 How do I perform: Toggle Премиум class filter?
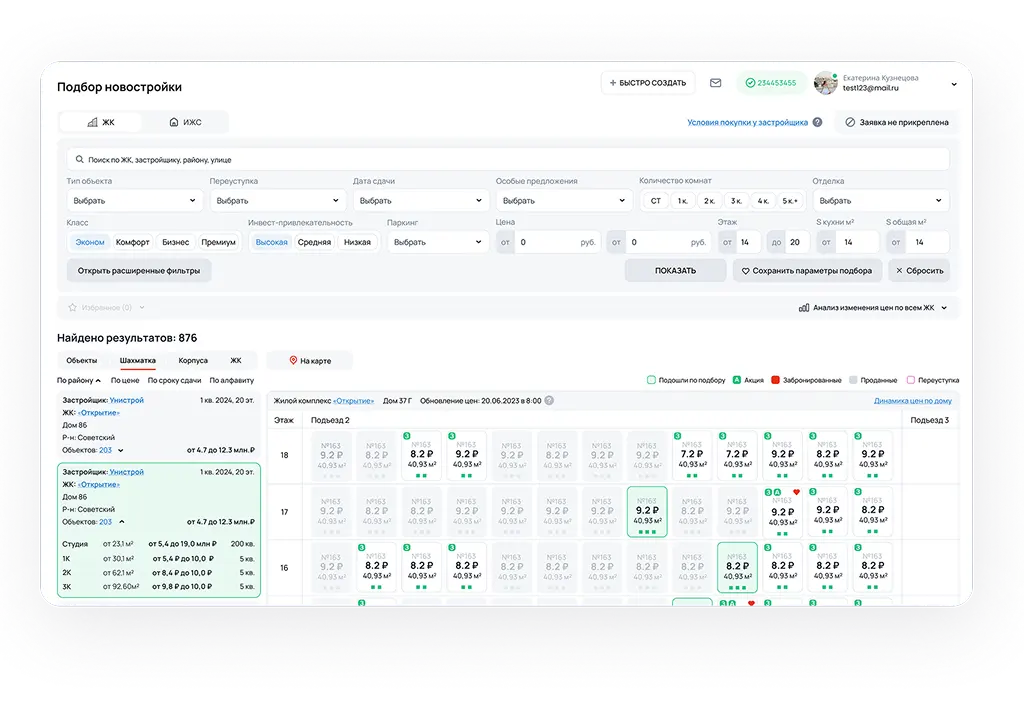218,242
